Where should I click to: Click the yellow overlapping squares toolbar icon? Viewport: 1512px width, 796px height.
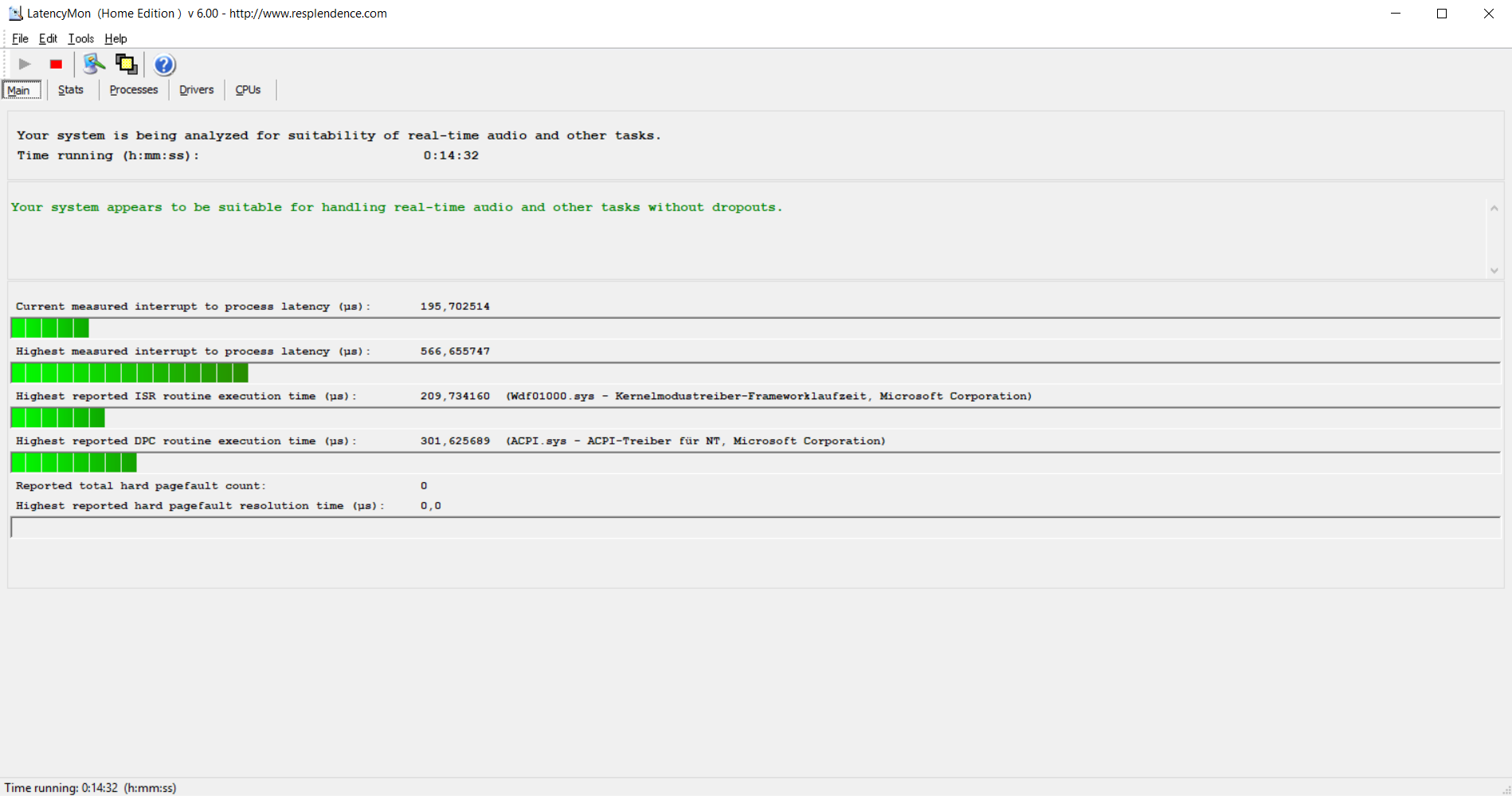pos(126,65)
